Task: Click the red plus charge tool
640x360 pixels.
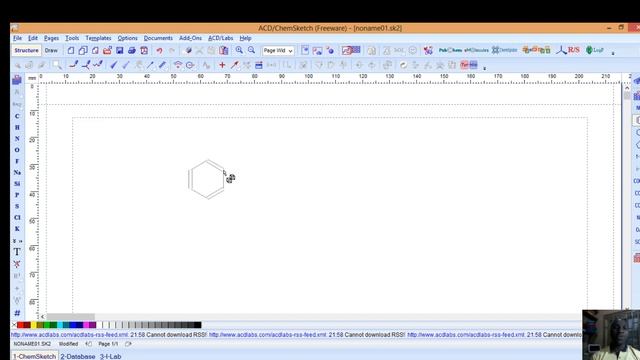Action: (x=222, y=65)
